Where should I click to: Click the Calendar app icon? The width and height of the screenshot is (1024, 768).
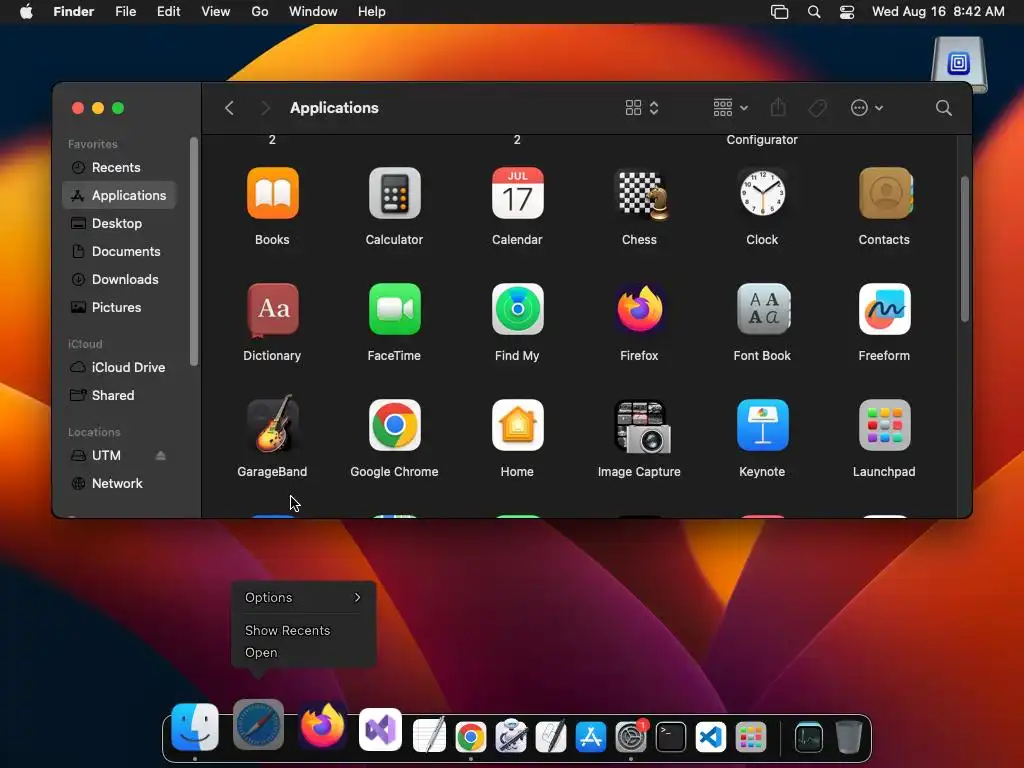click(x=517, y=193)
